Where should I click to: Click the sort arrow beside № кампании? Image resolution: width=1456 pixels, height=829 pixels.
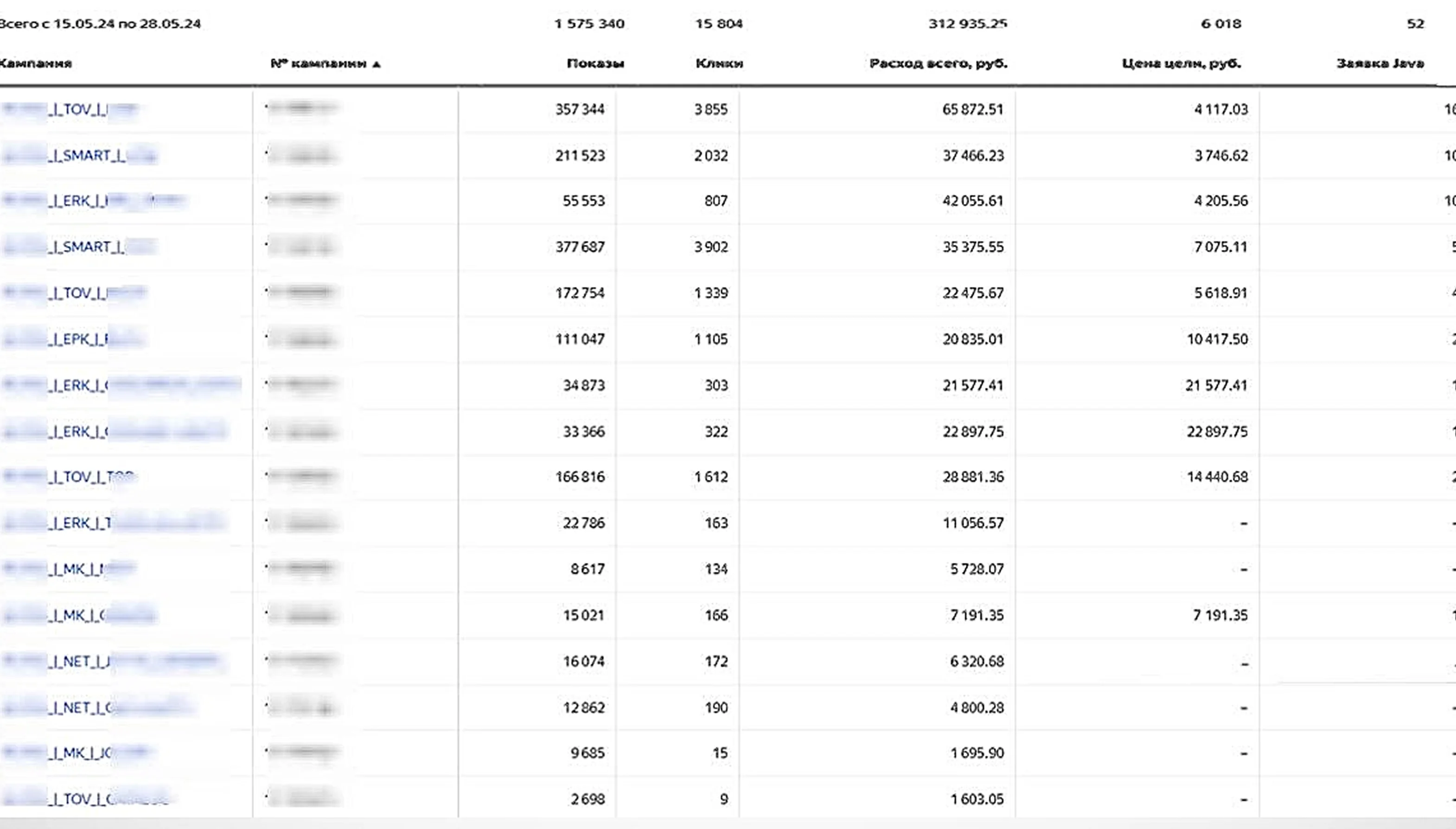376,64
